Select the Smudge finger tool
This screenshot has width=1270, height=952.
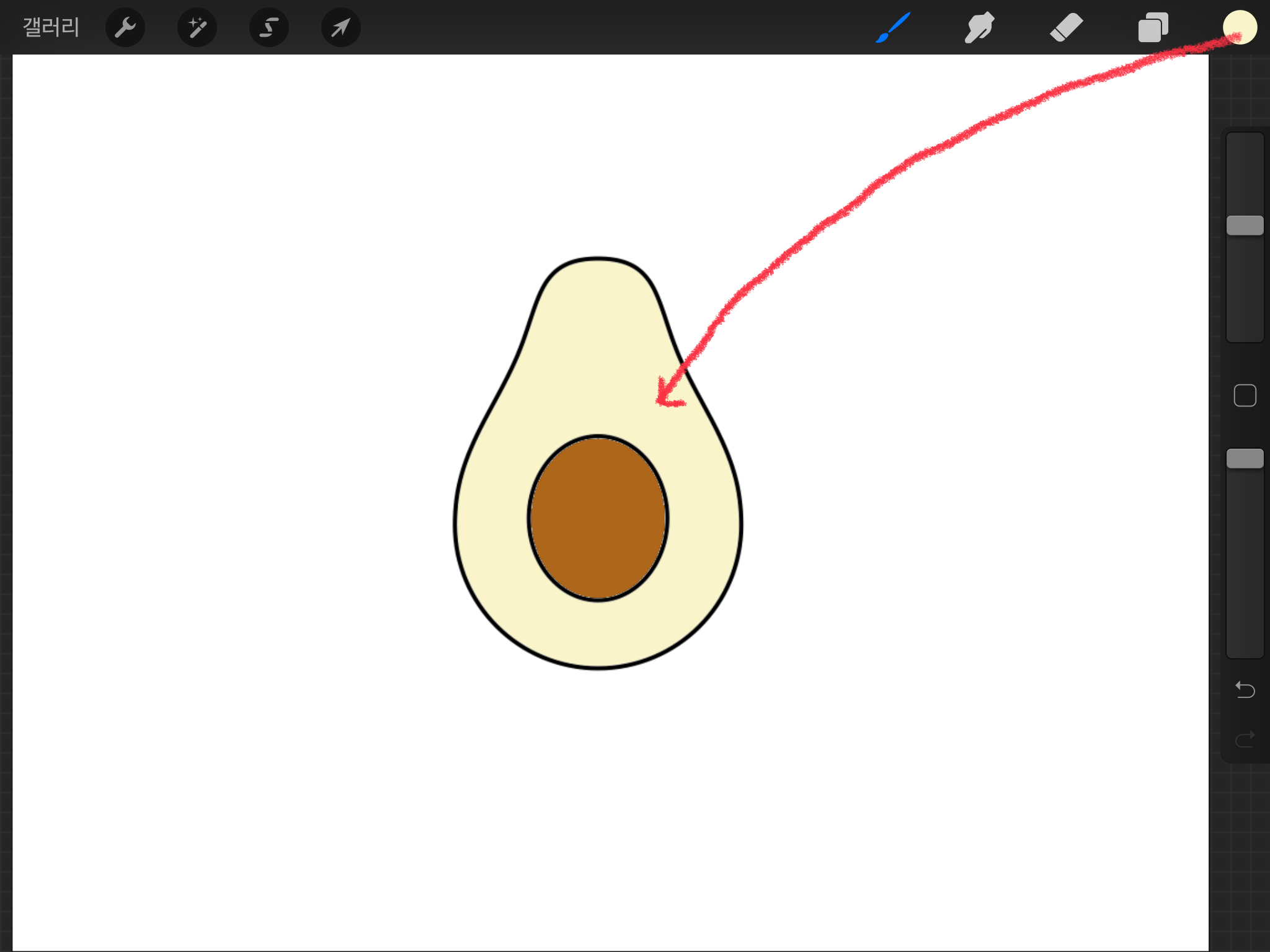[980, 27]
